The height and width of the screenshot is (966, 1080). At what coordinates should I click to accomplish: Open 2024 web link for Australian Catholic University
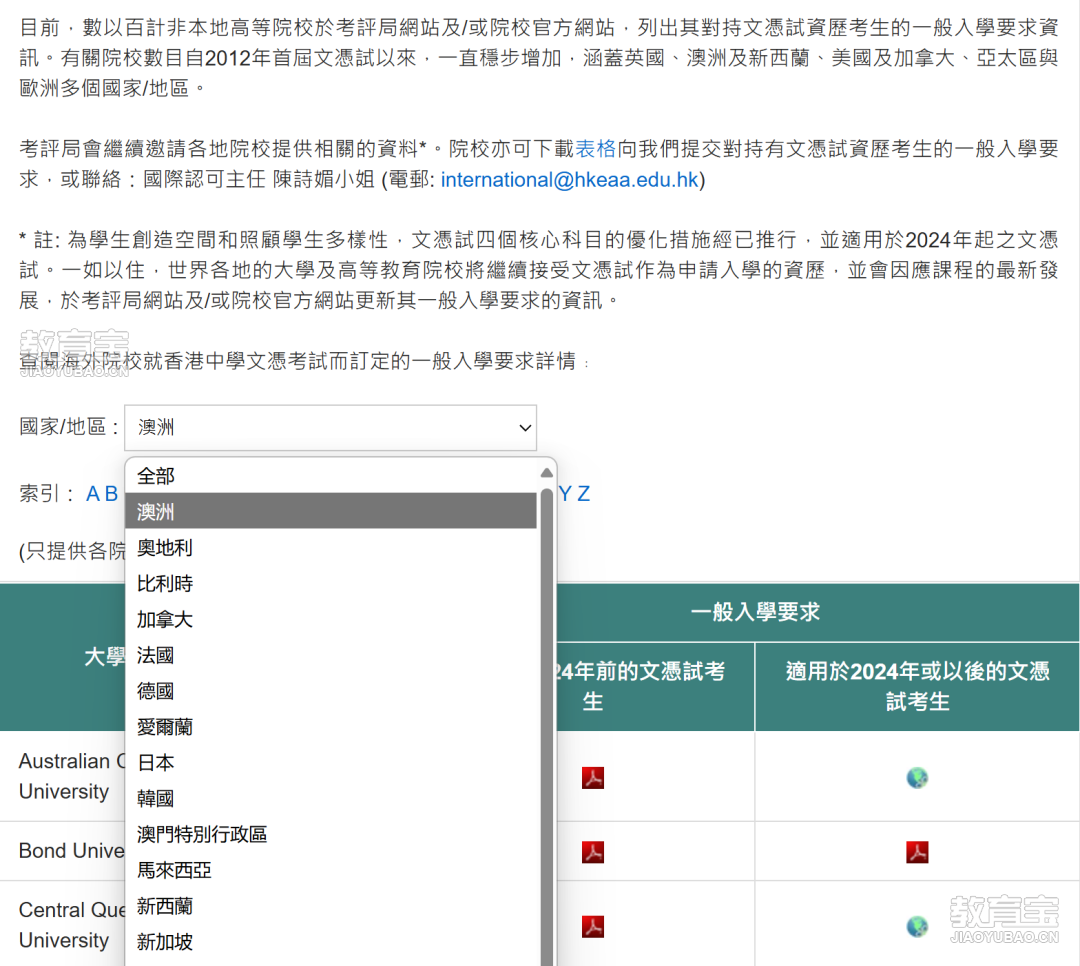(917, 777)
